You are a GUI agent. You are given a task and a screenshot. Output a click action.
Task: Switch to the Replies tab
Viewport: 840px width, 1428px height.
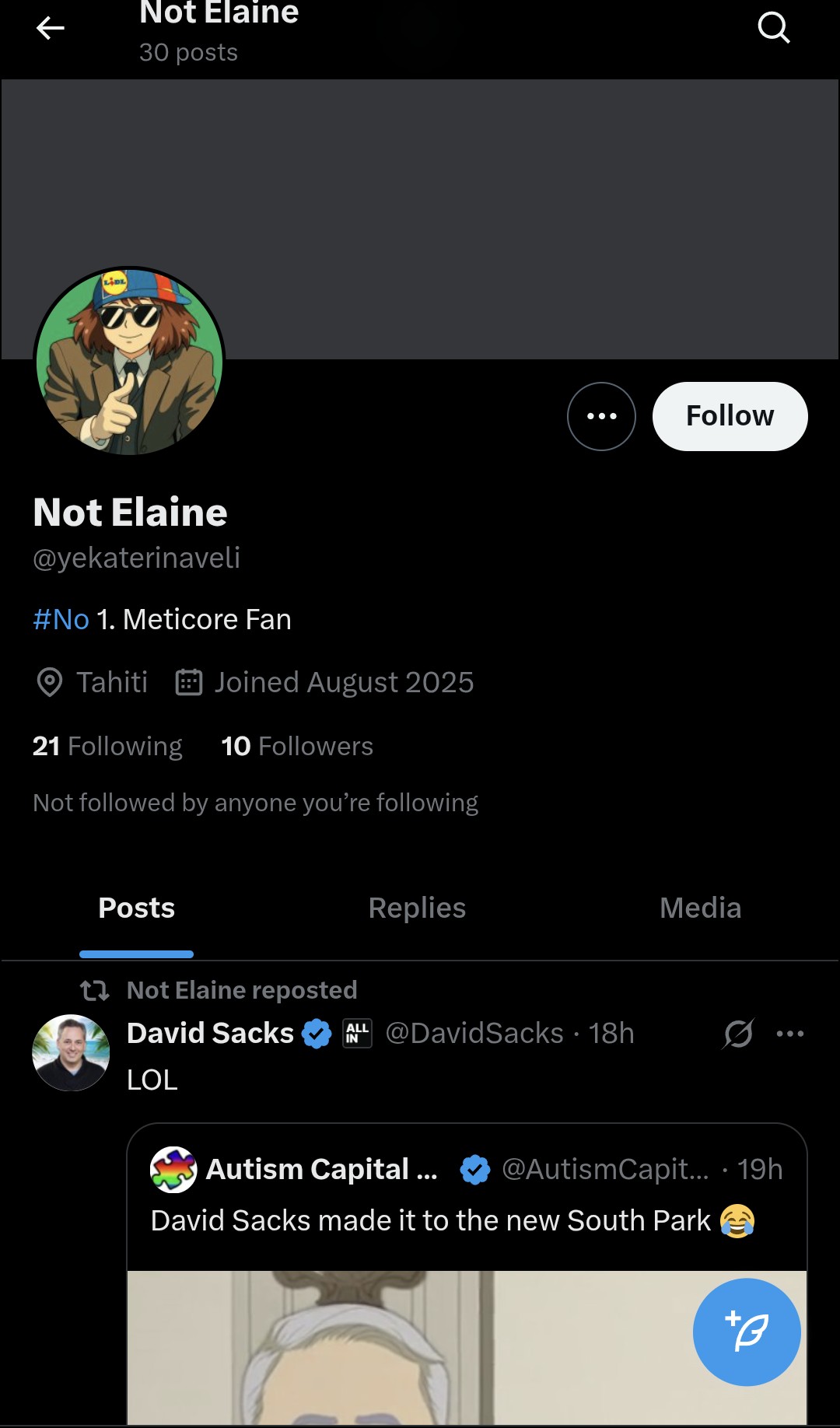coord(417,908)
